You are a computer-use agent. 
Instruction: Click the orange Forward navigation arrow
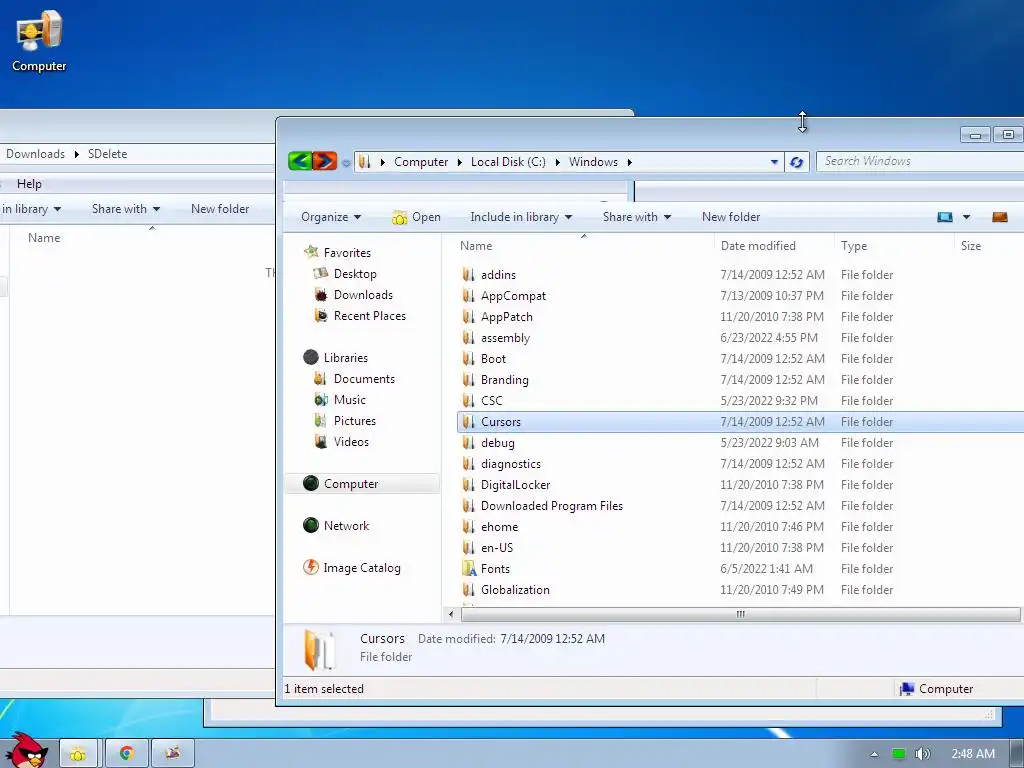325,161
